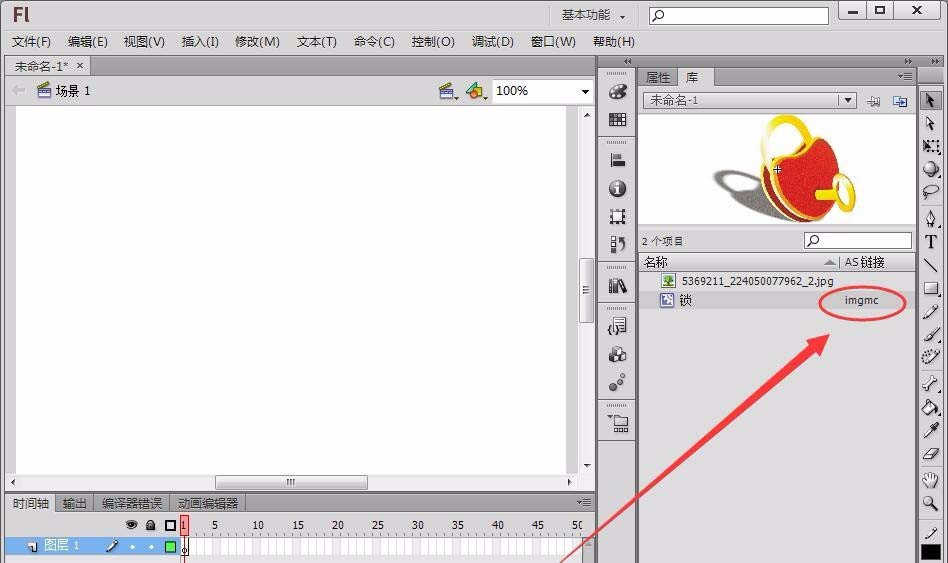Close the 未命名-1 document tab
The width and height of the screenshot is (948, 563).
click(x=80, y=65)
